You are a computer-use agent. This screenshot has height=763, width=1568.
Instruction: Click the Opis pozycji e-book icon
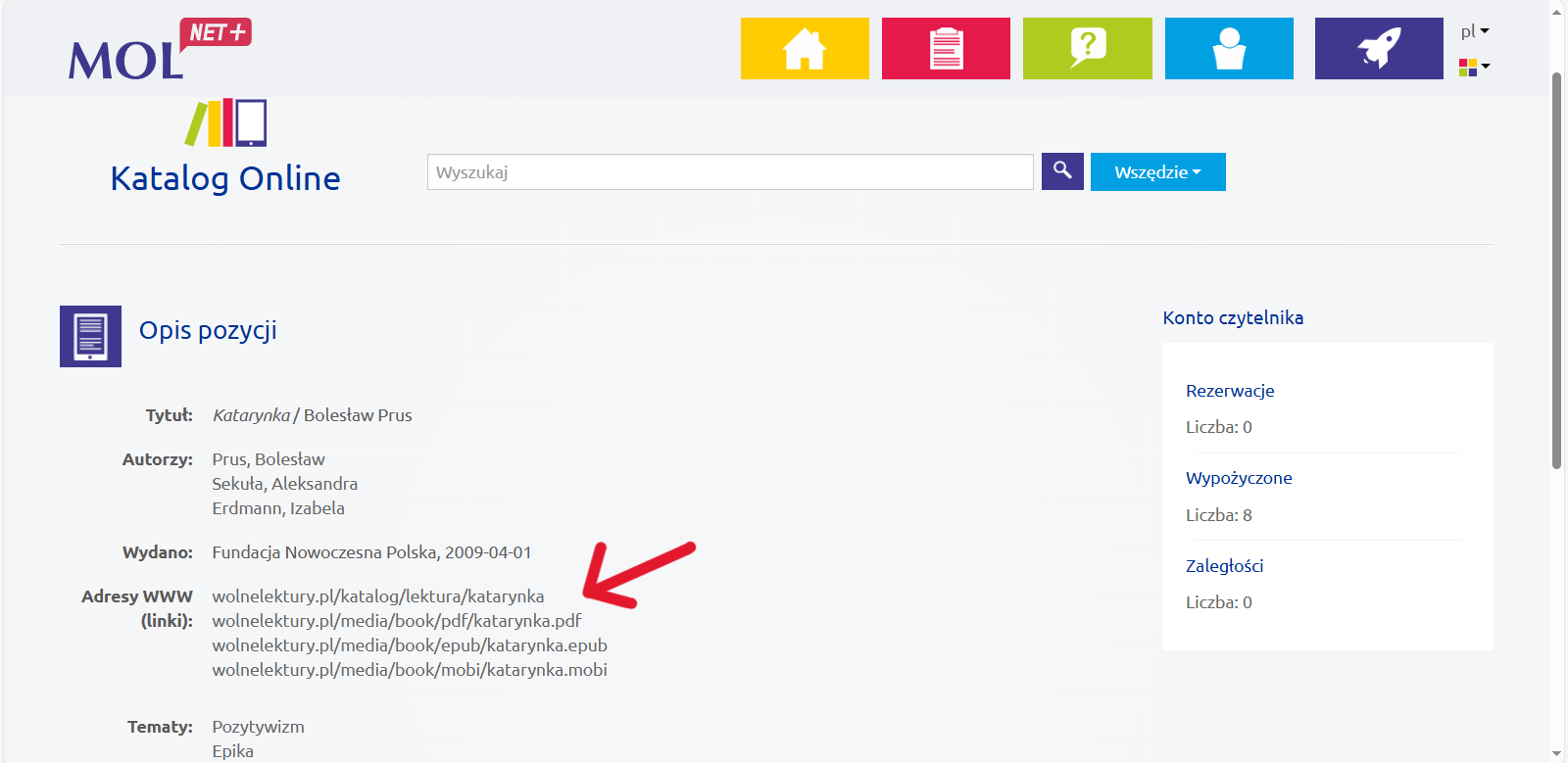(90, 336)
